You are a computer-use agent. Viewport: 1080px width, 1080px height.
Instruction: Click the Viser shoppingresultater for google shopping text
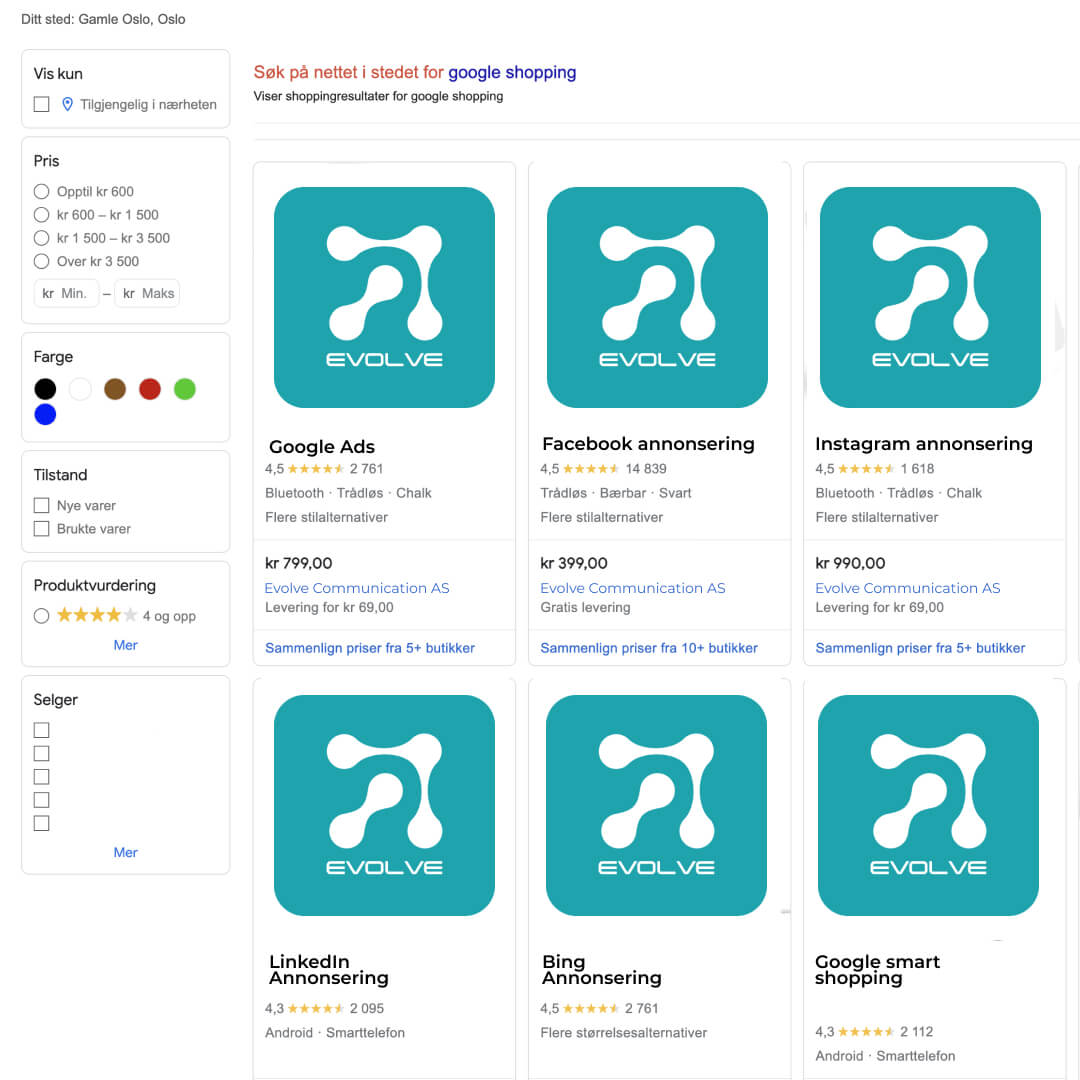pyautogui.click(x=378, y=96)
